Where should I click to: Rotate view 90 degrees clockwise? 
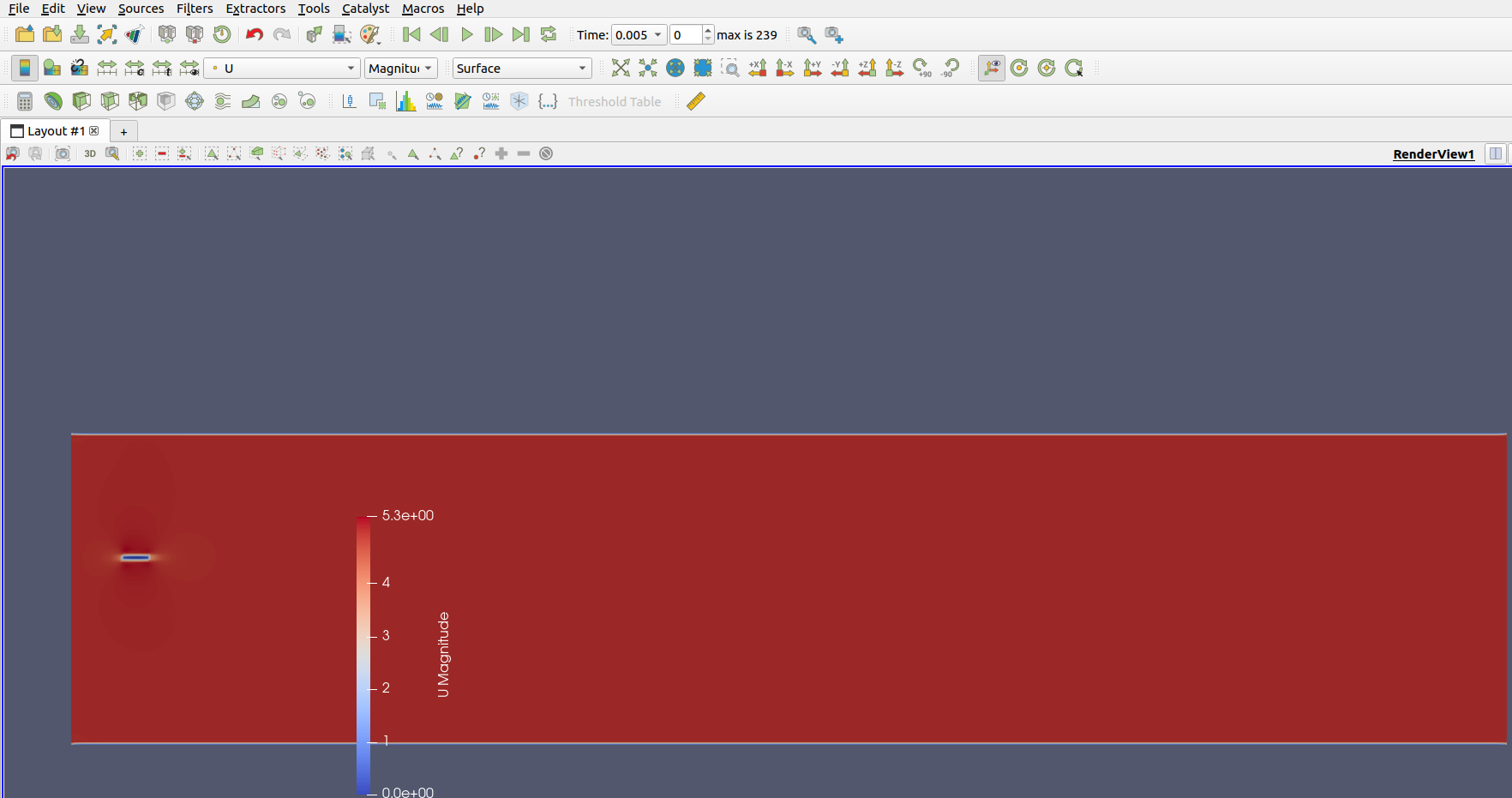tap(922, 69)
